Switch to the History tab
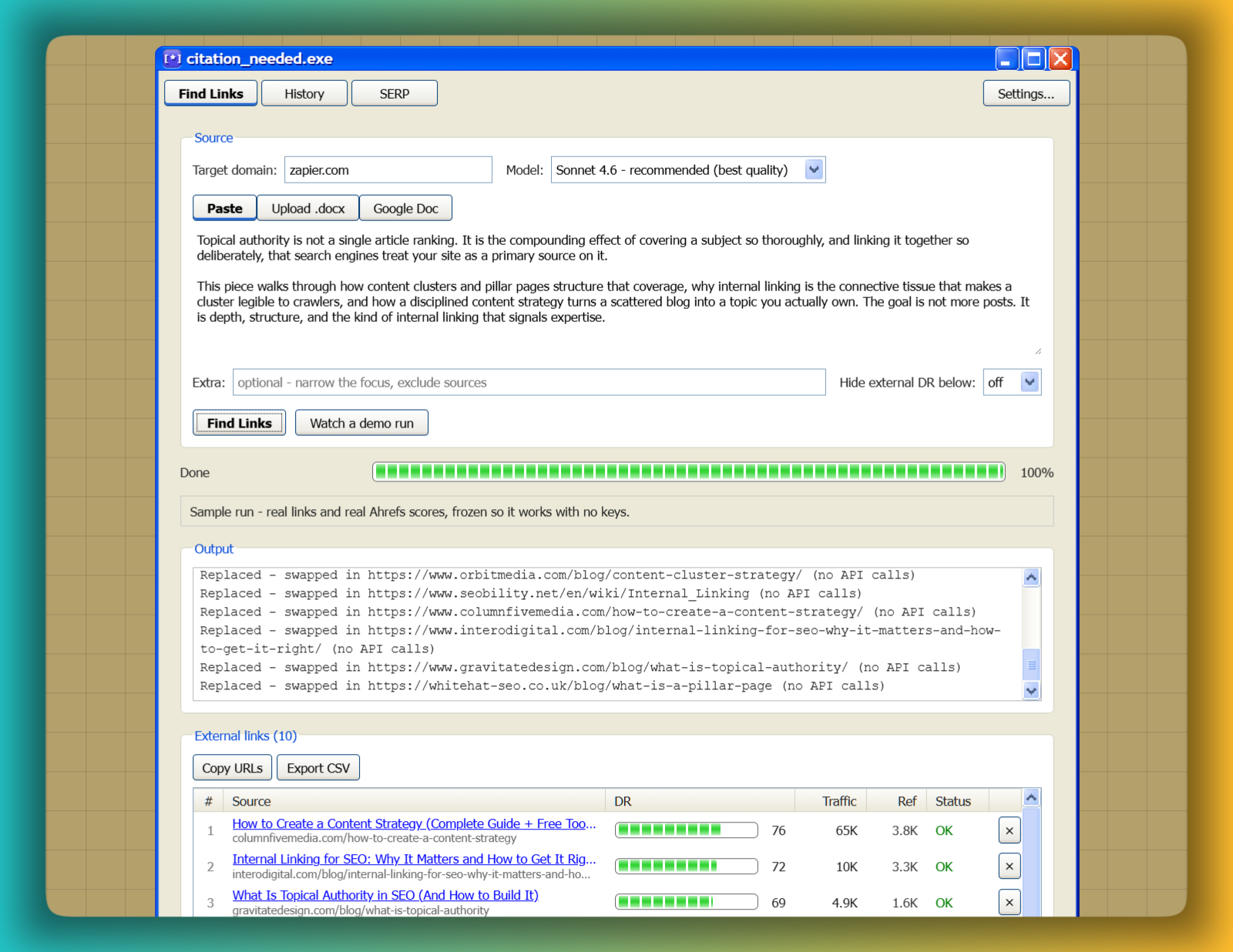 (x=304, y=93)
